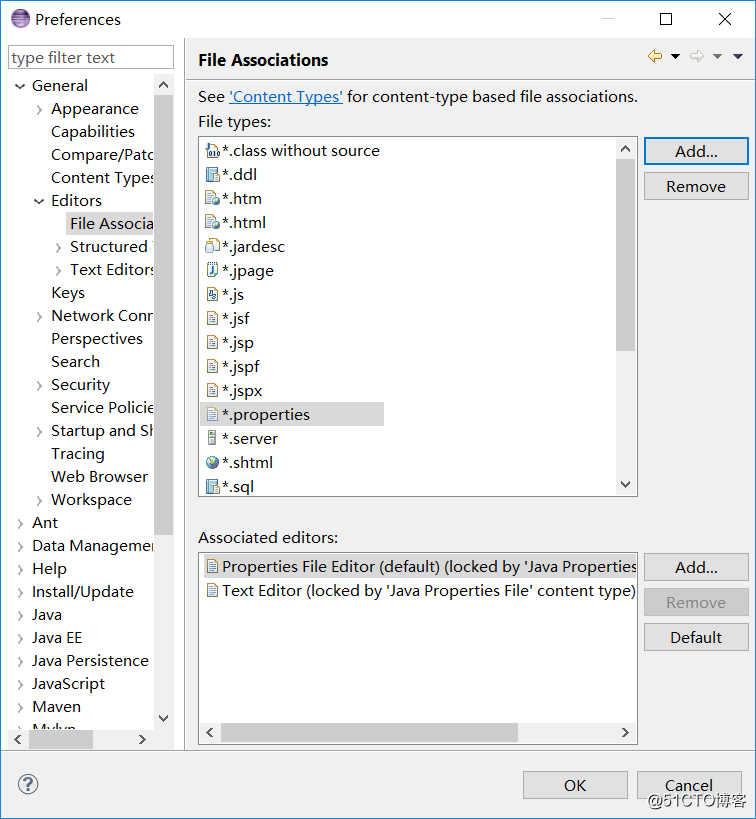756x819 pixels.
Task: Open the view menu dropdown triangle
Action: 738,56
